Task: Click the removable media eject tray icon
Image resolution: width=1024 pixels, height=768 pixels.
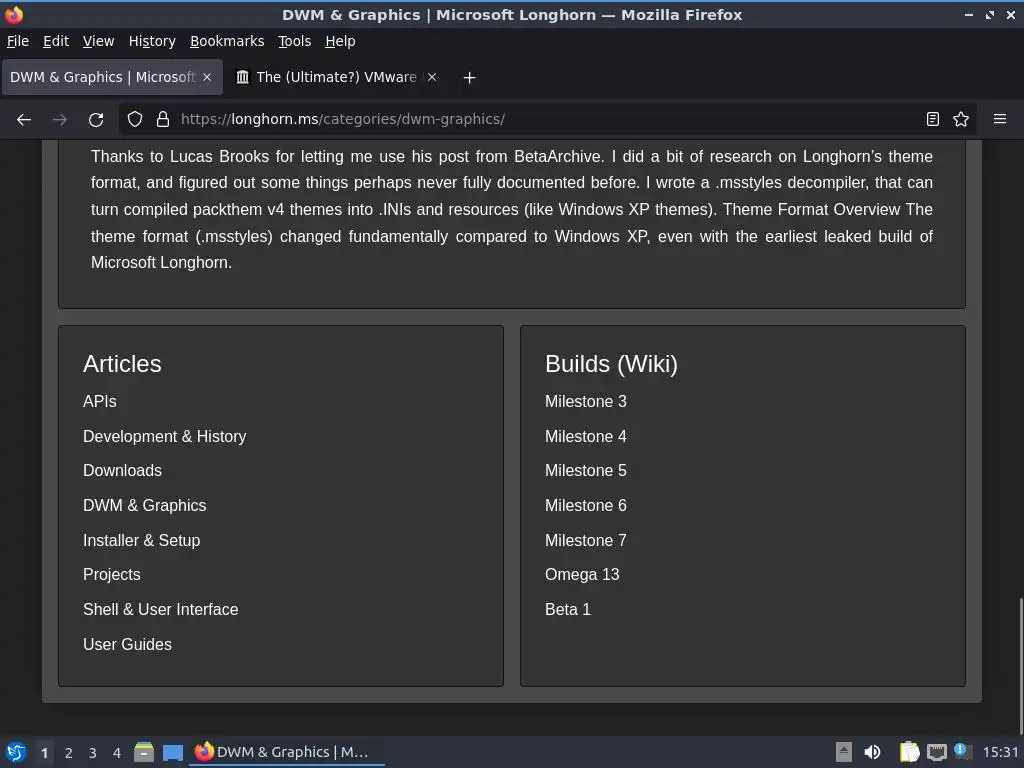Action: click(844, 752)
